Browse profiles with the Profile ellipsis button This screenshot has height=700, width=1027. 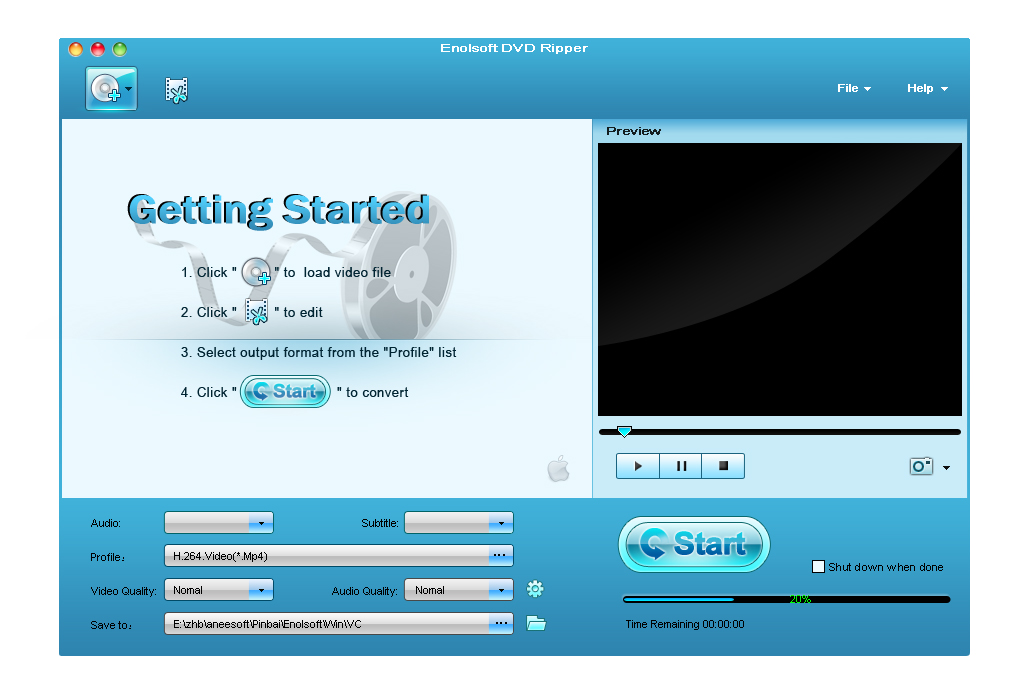(x=500, y=556)
